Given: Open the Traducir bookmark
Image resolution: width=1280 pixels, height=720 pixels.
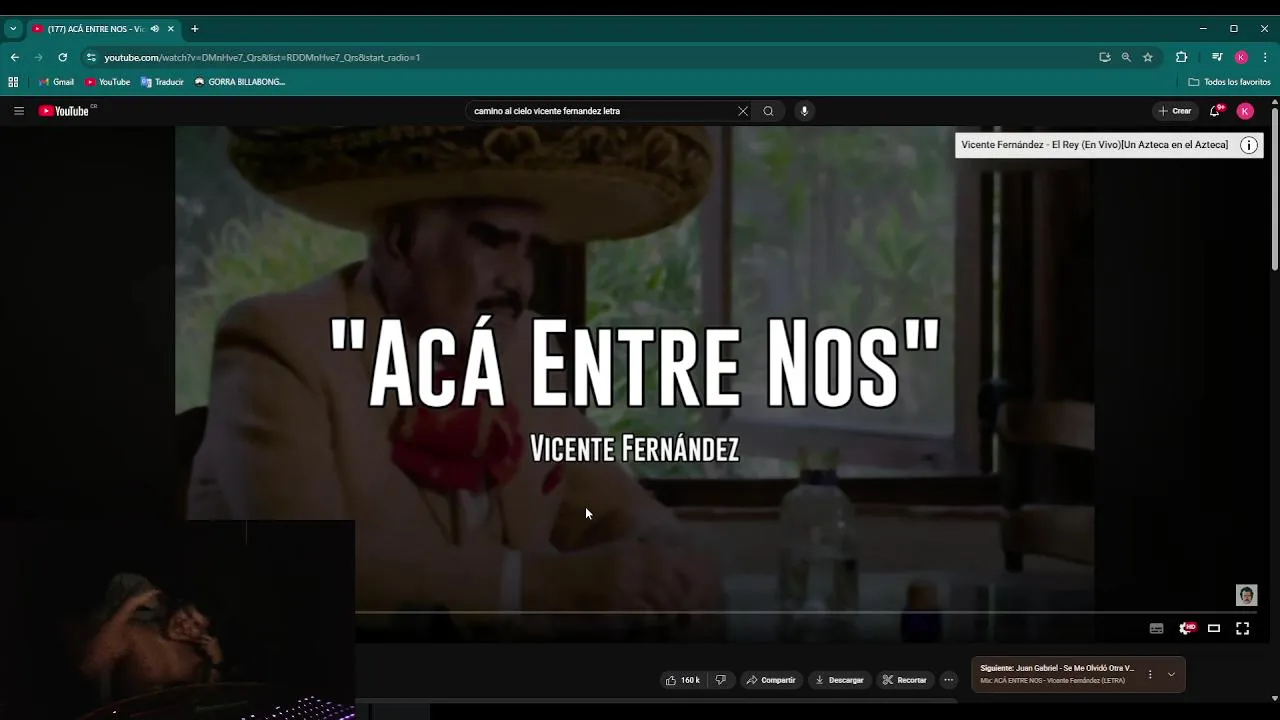Looking at the screenshot, I should [x=162, y=82].
